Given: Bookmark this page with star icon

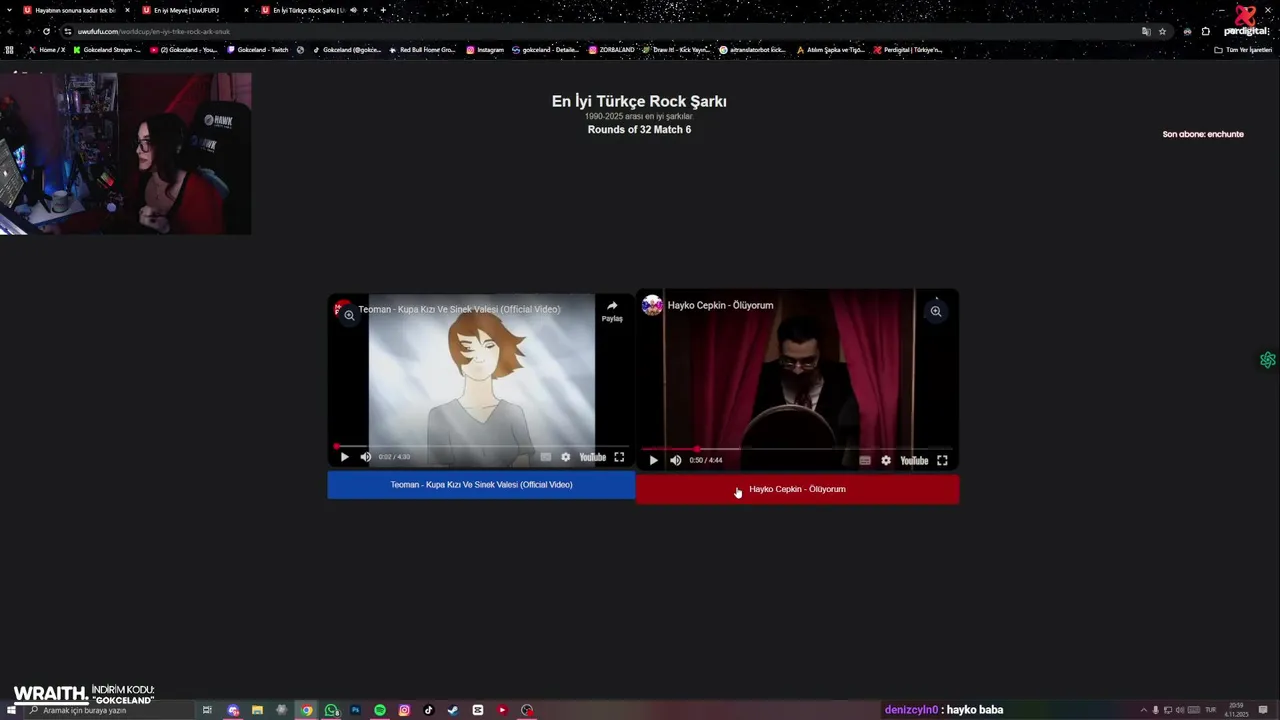Looking at the screenshot, I should [x=1162, y=31].
